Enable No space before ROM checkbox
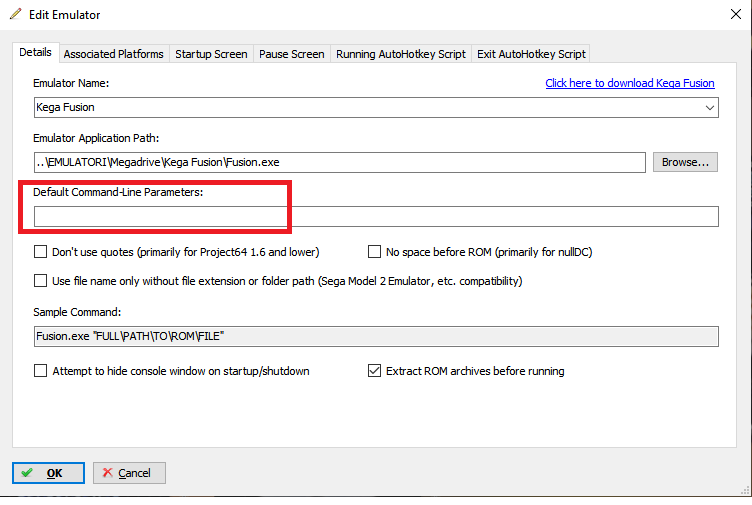The image size is (752, 505). 374,252
